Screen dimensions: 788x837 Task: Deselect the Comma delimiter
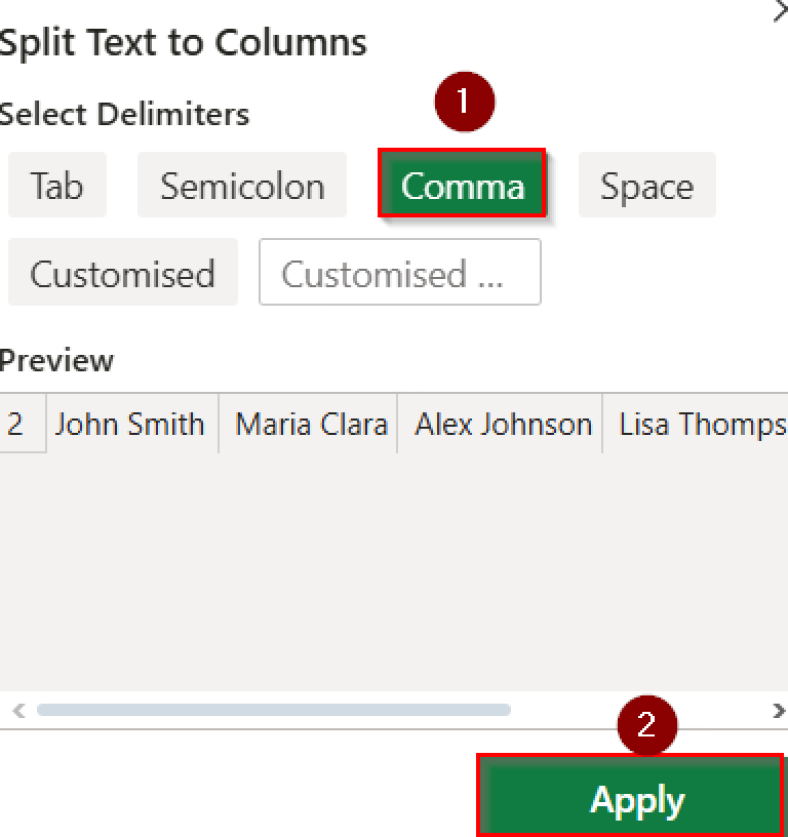[461, 185]
